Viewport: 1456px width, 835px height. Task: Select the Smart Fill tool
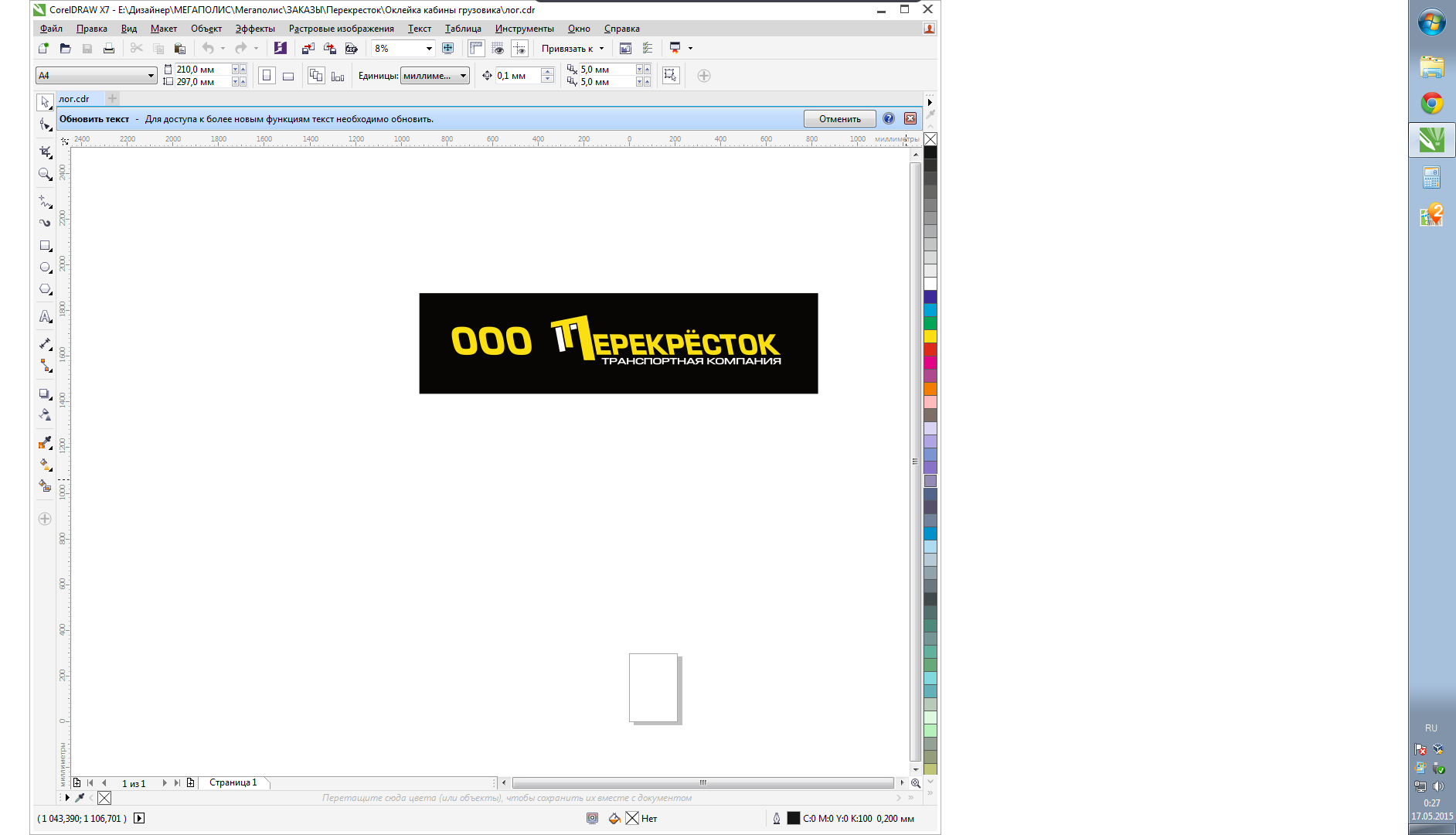45,486
